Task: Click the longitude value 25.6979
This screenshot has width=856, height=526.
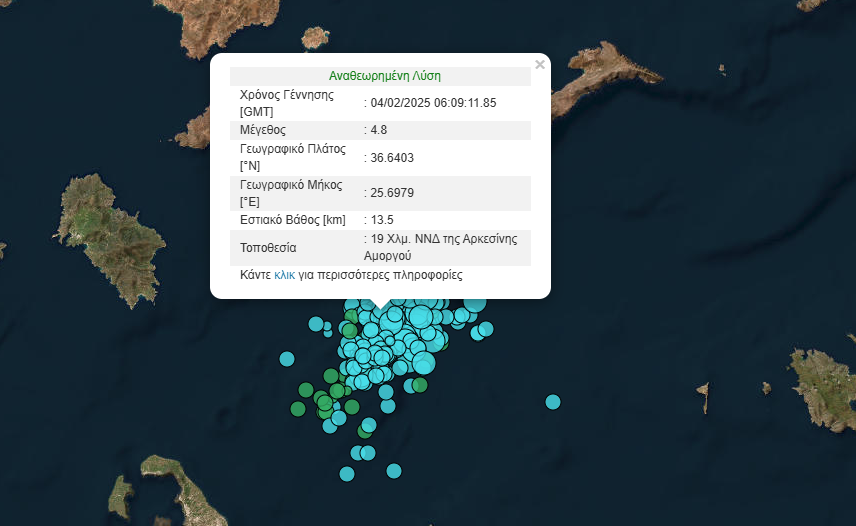Action: (x=392, y=193)
